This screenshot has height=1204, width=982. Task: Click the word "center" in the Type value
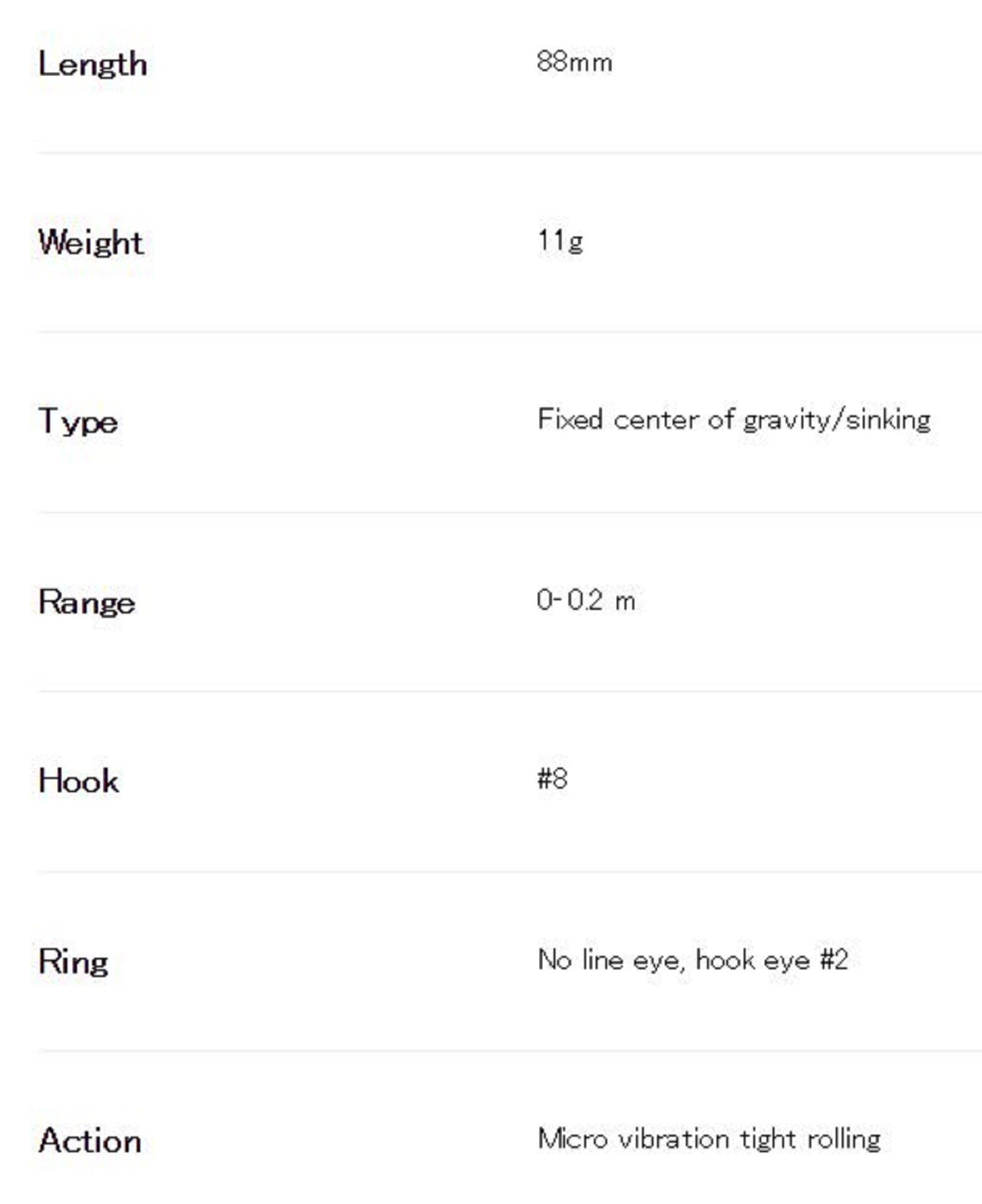(x=656, y=420)
